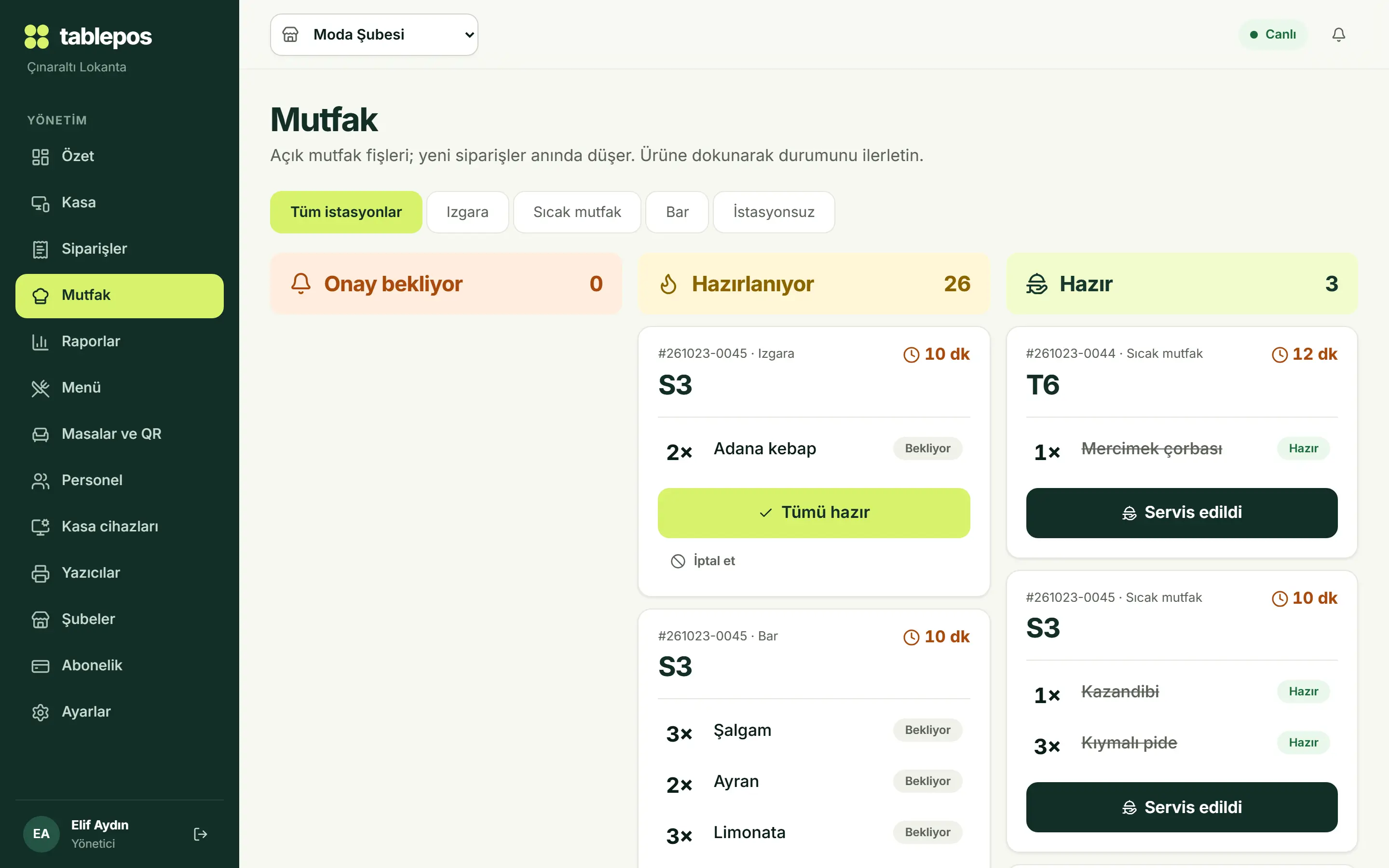1389x868 pixels.
Task: Toggle Mercimek çorbası Hazır badge
Action: (x=1304, y=448)
